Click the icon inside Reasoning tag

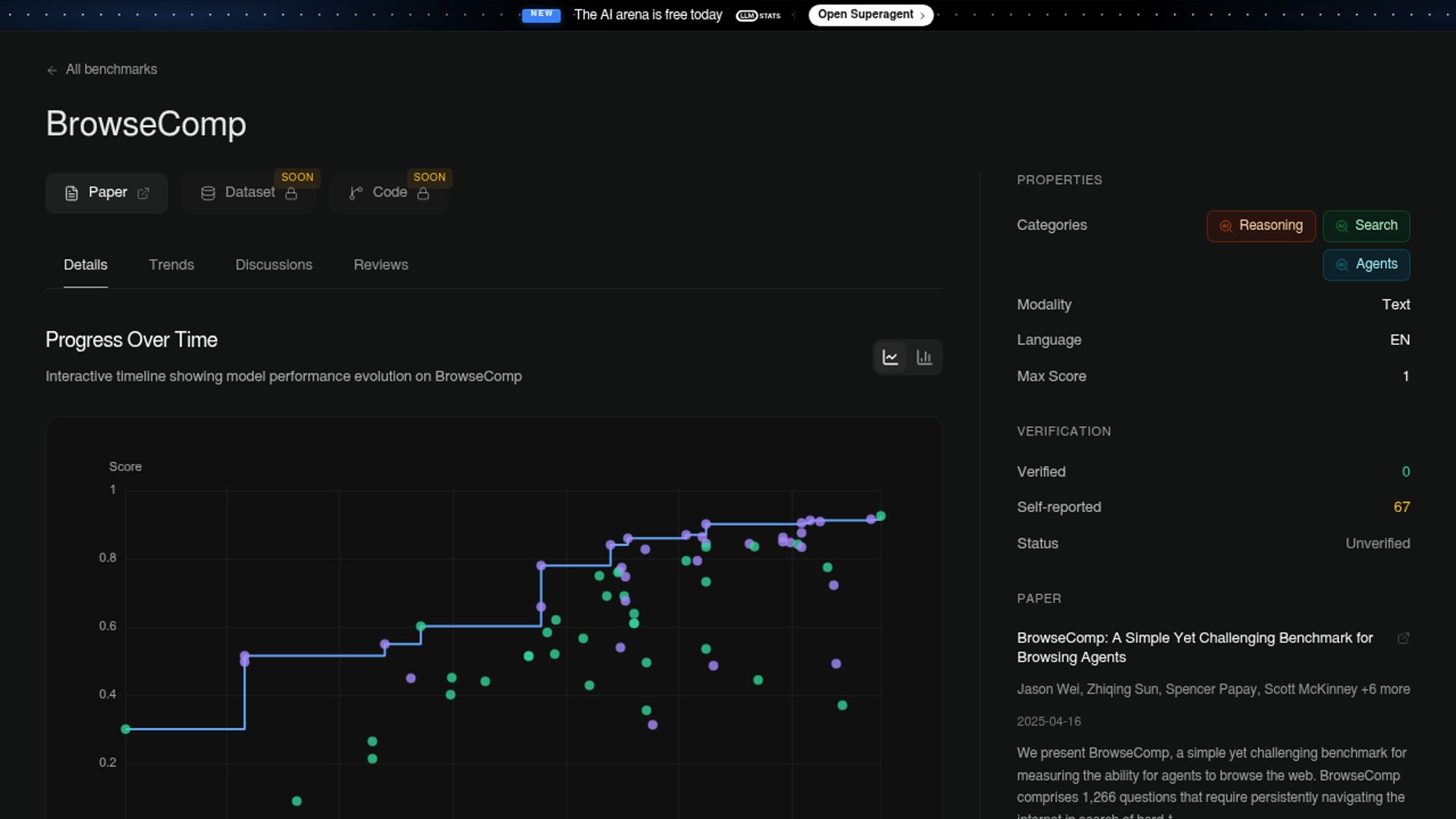[1225, 226]
